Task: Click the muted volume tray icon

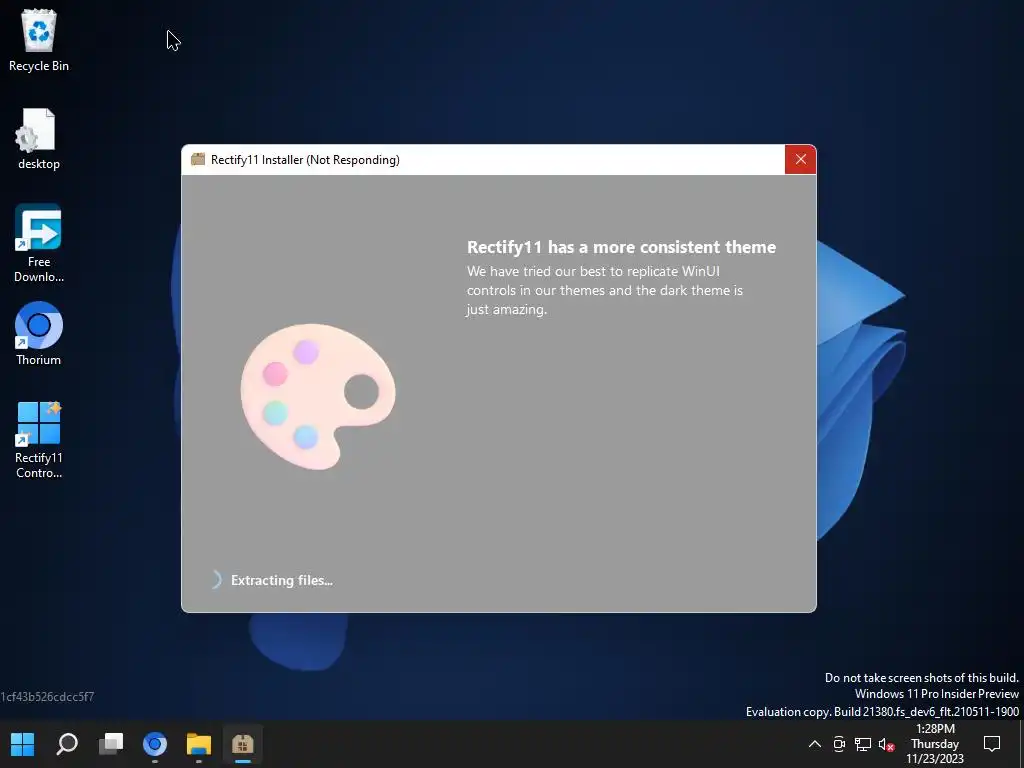Action: [886, 744]
